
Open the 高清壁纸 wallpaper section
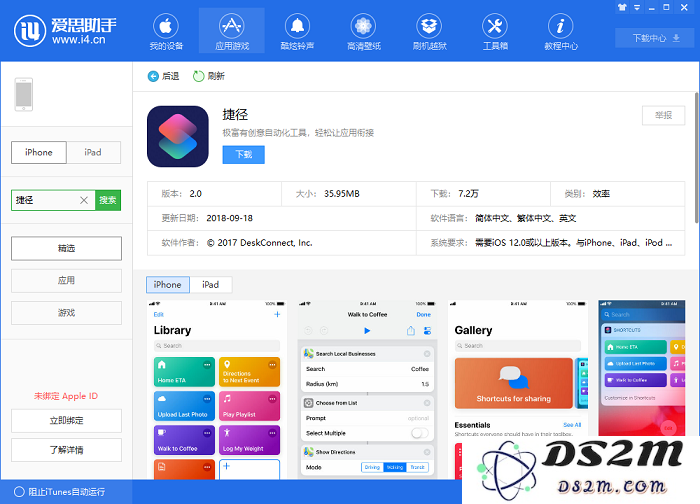pyautogui.click(x=363, y=31)
